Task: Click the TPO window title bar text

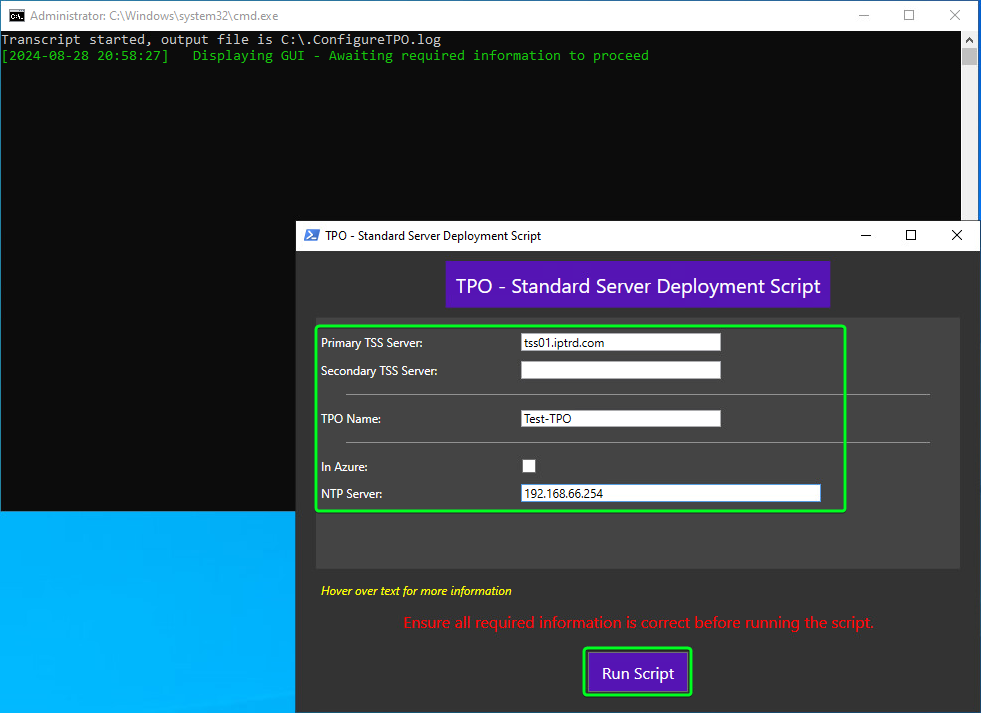Action: click(432, 236)
